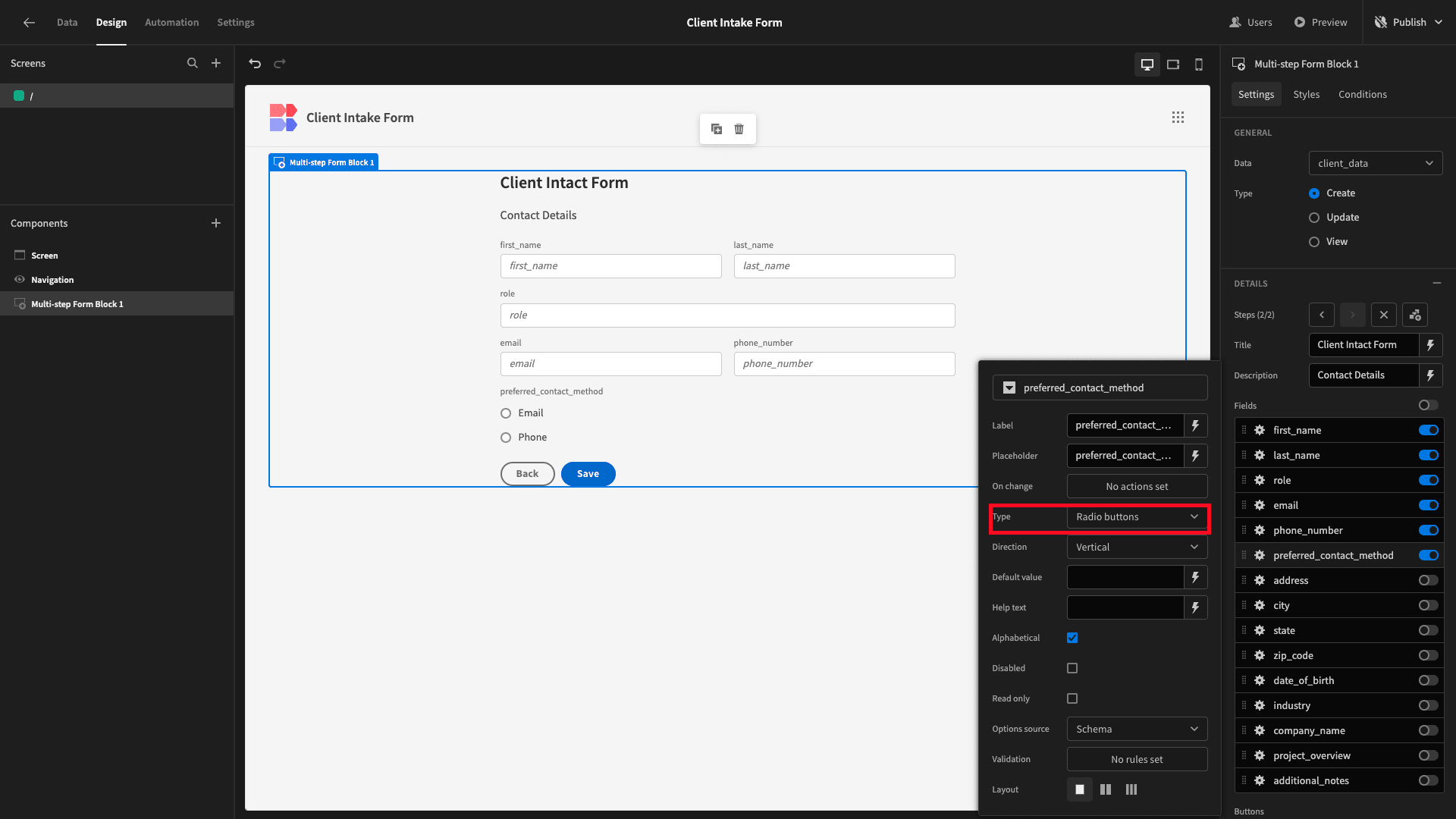Viewport: 1456px width, 819px height.
Task: Switch to desktop preview icon
Action: [1147, 64]
